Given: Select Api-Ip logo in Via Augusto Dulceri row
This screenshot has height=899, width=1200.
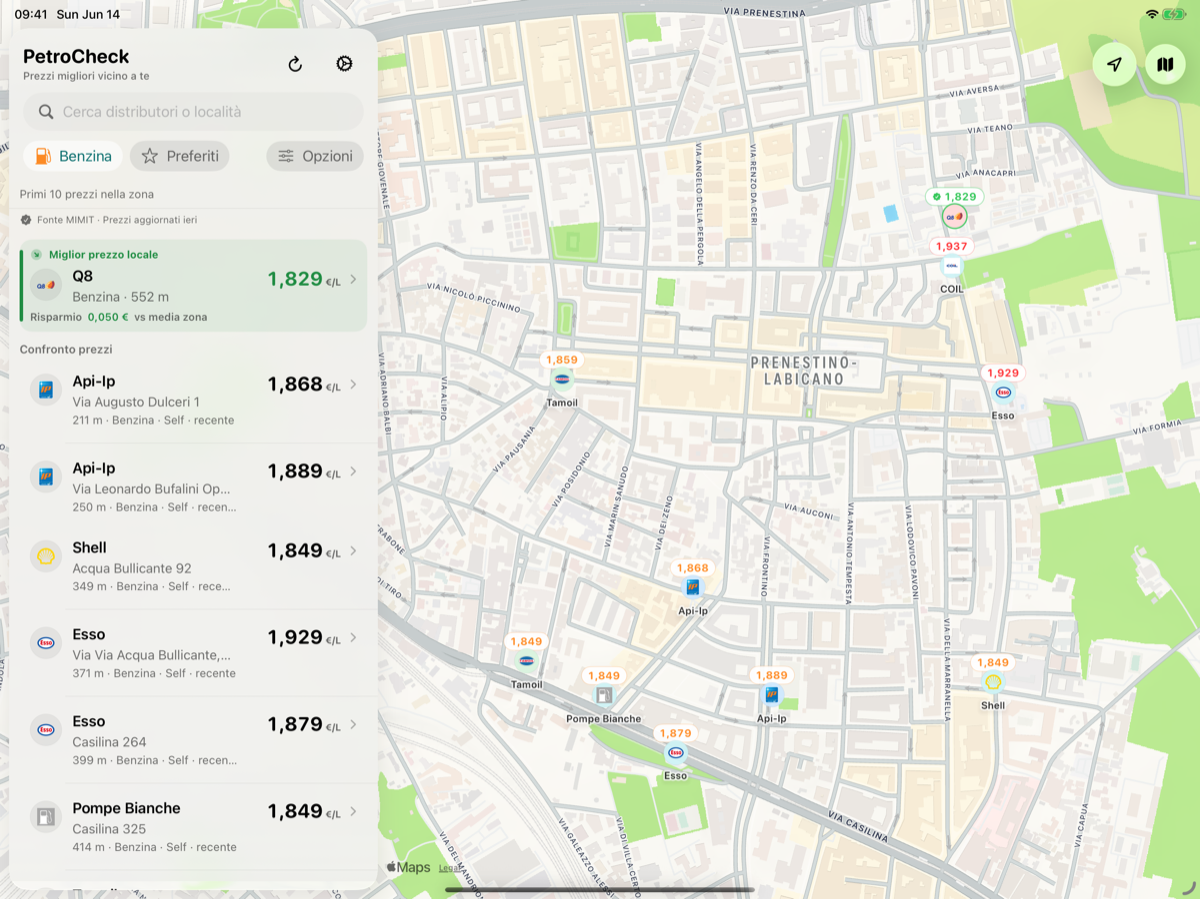Looking at the screenshot, I should tap(45, 390).
